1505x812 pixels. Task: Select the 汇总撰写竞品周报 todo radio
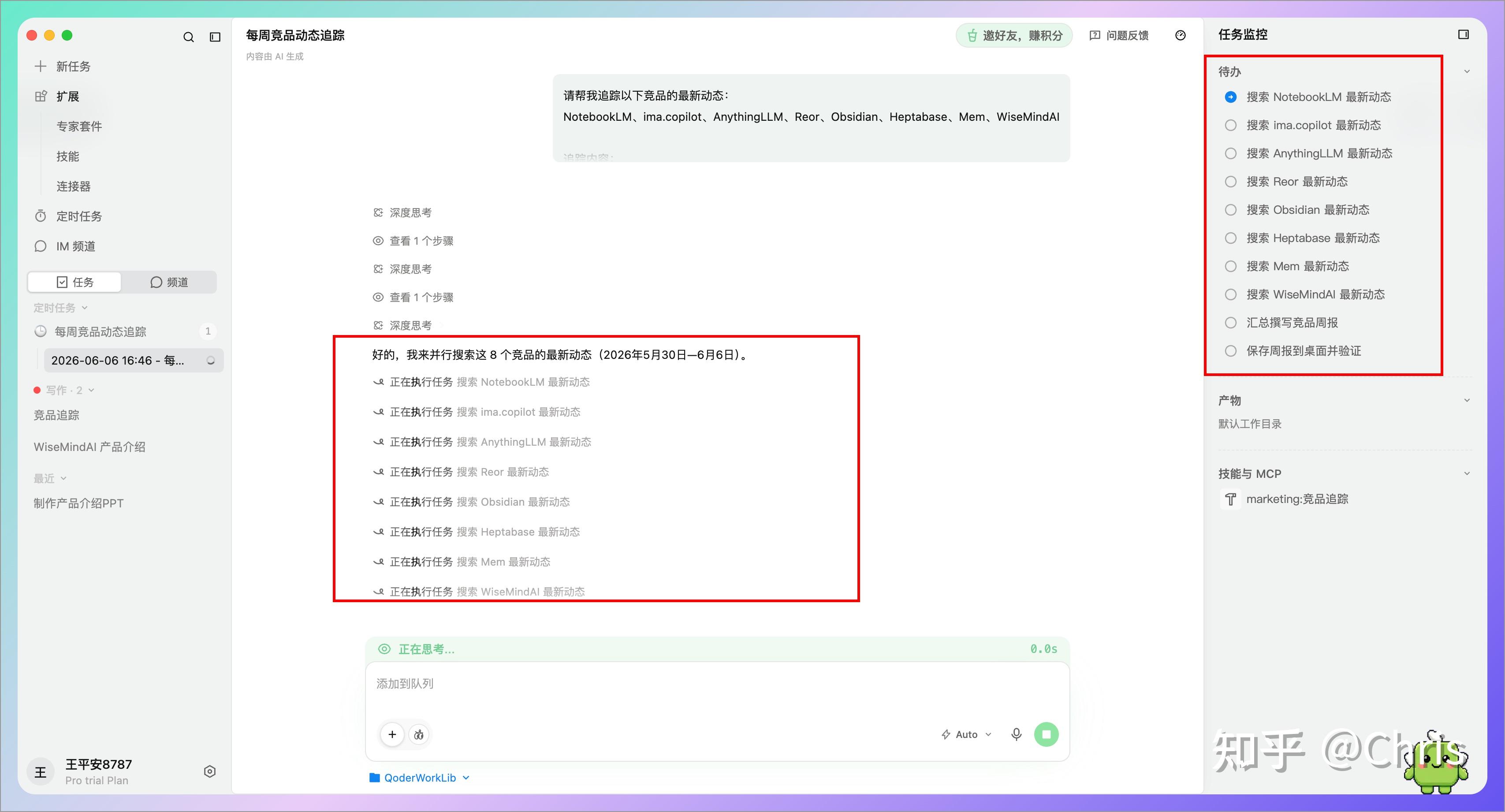[x=1230, y=322]
